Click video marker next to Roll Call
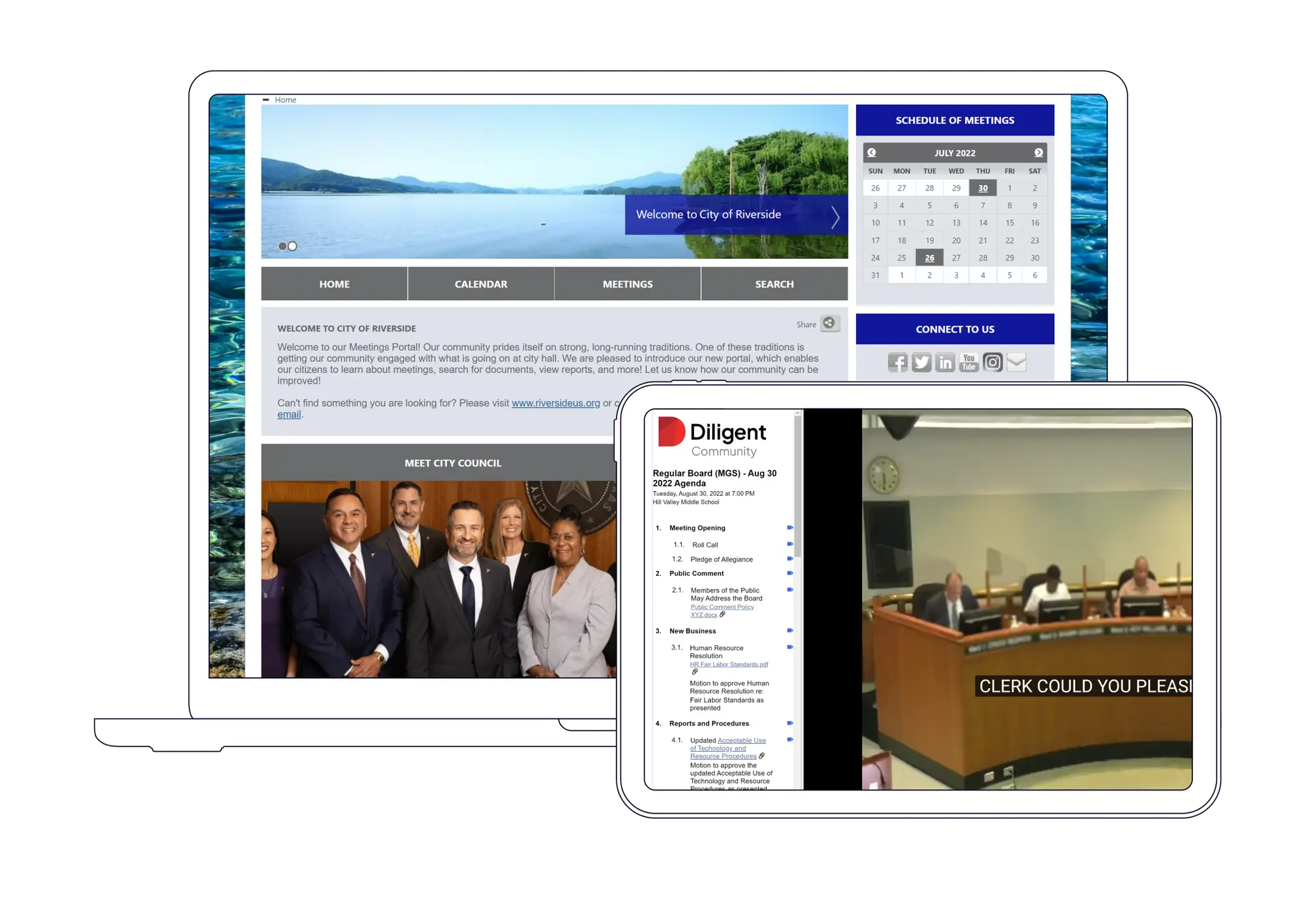This screenshot has height=917, width=1316. point(790,544)
